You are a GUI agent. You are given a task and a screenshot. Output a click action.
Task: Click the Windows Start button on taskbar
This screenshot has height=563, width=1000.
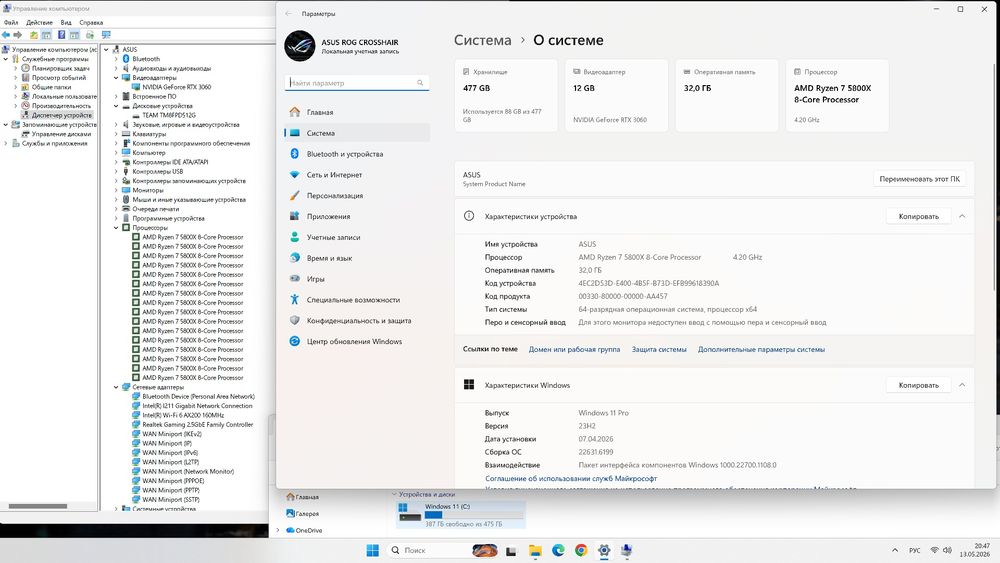pos(372,550)
